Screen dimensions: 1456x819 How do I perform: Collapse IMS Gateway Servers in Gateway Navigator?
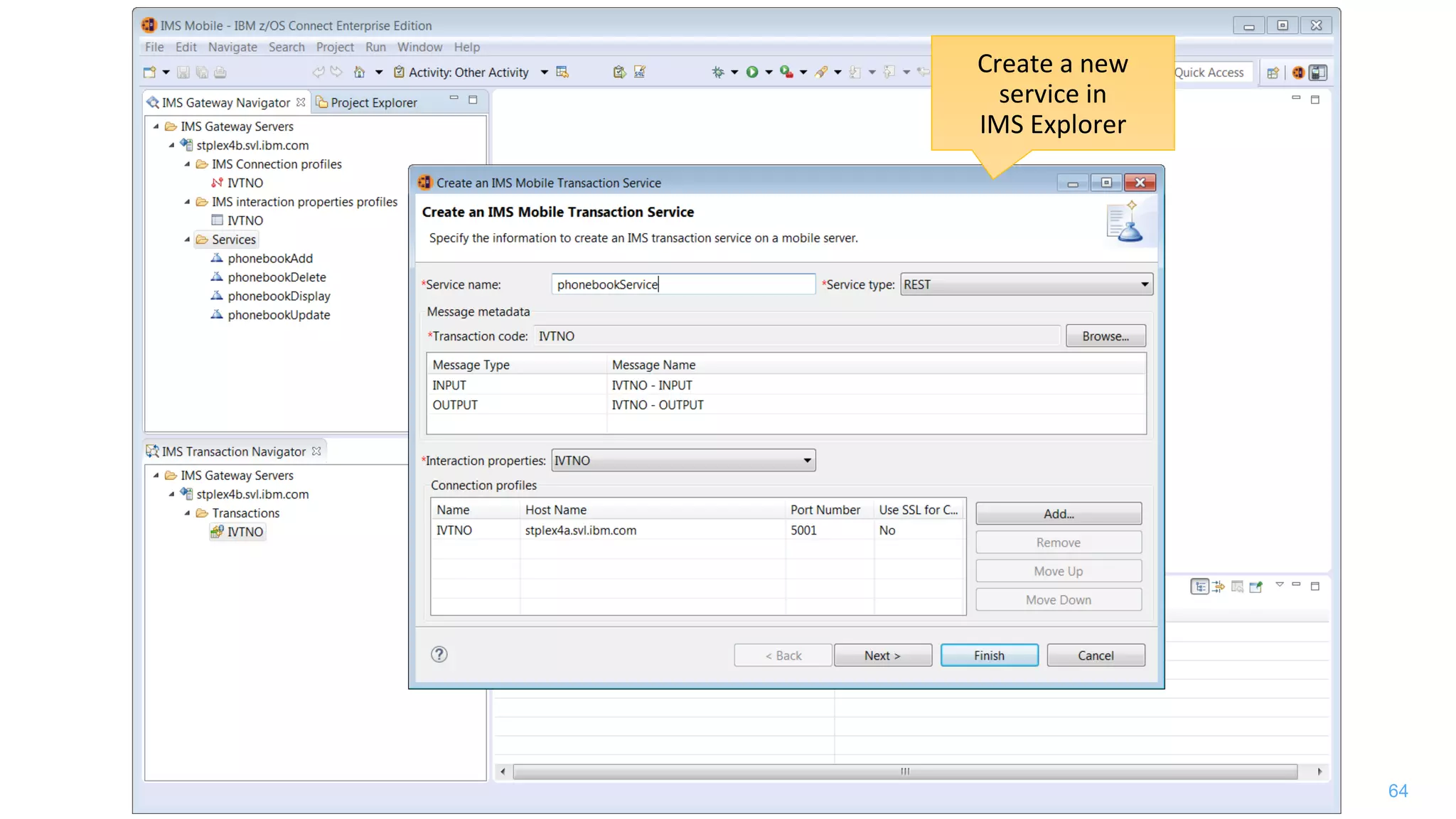click(156, 126)
